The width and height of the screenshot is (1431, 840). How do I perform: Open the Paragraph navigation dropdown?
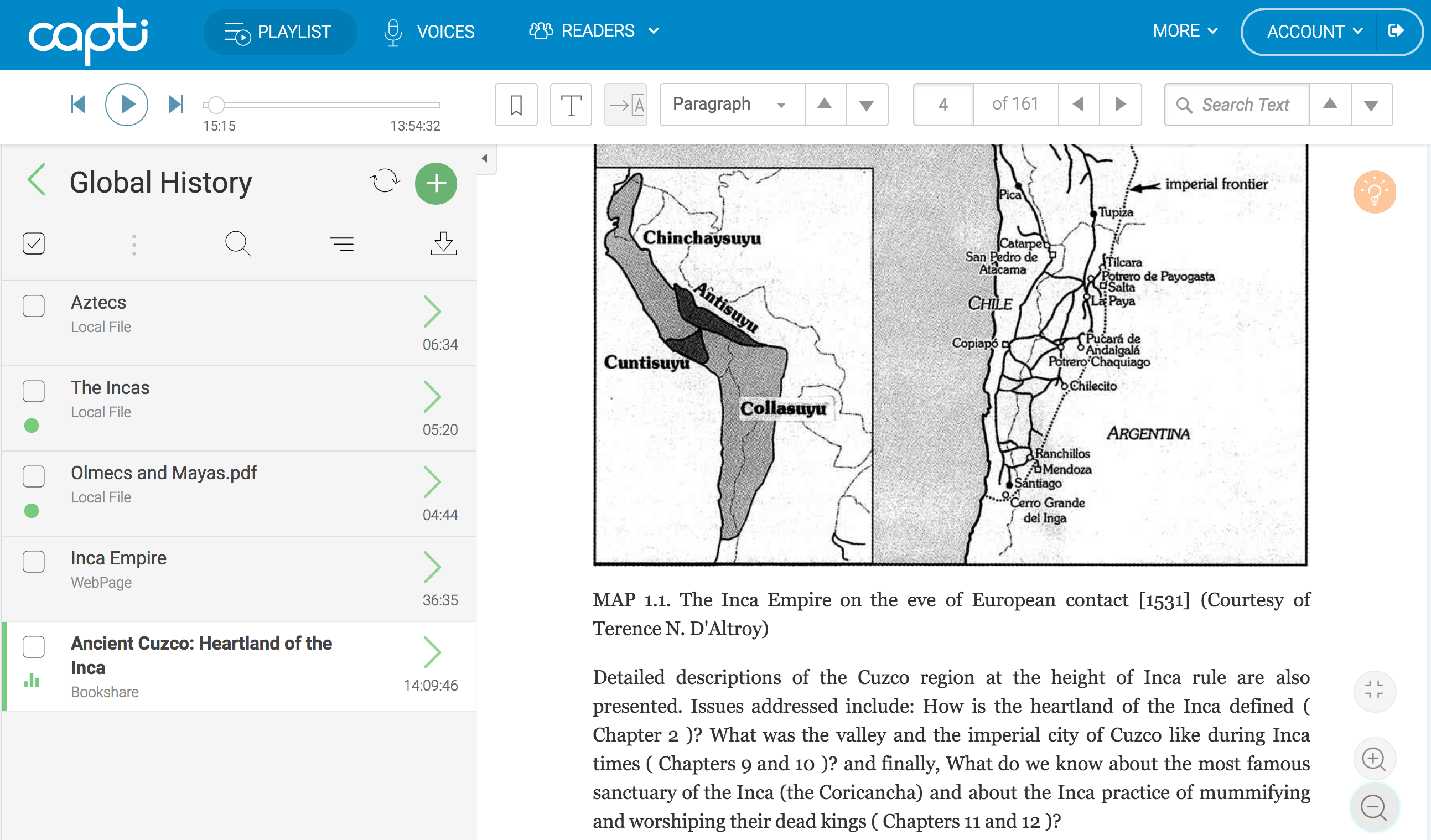[732, 105]
